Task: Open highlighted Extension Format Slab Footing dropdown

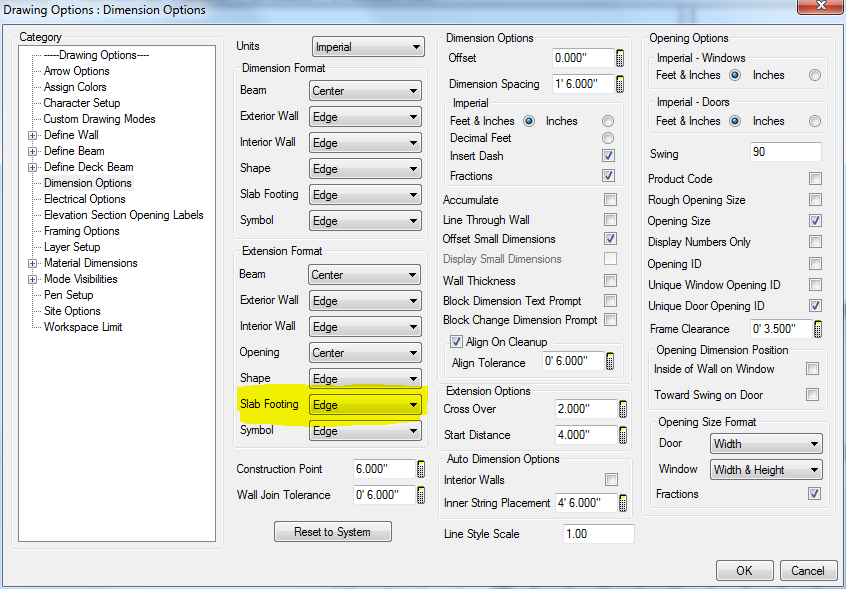Action: coord(365,405)
